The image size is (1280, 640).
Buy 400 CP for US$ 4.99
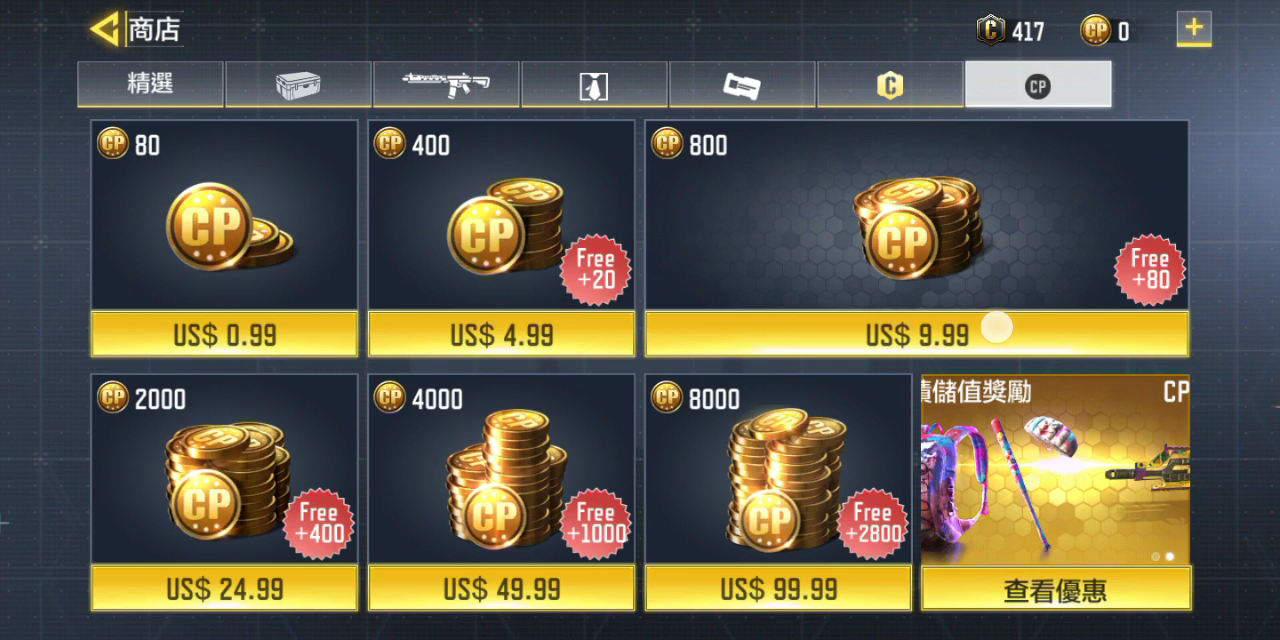pyautogui.click(x=501, y=334)
